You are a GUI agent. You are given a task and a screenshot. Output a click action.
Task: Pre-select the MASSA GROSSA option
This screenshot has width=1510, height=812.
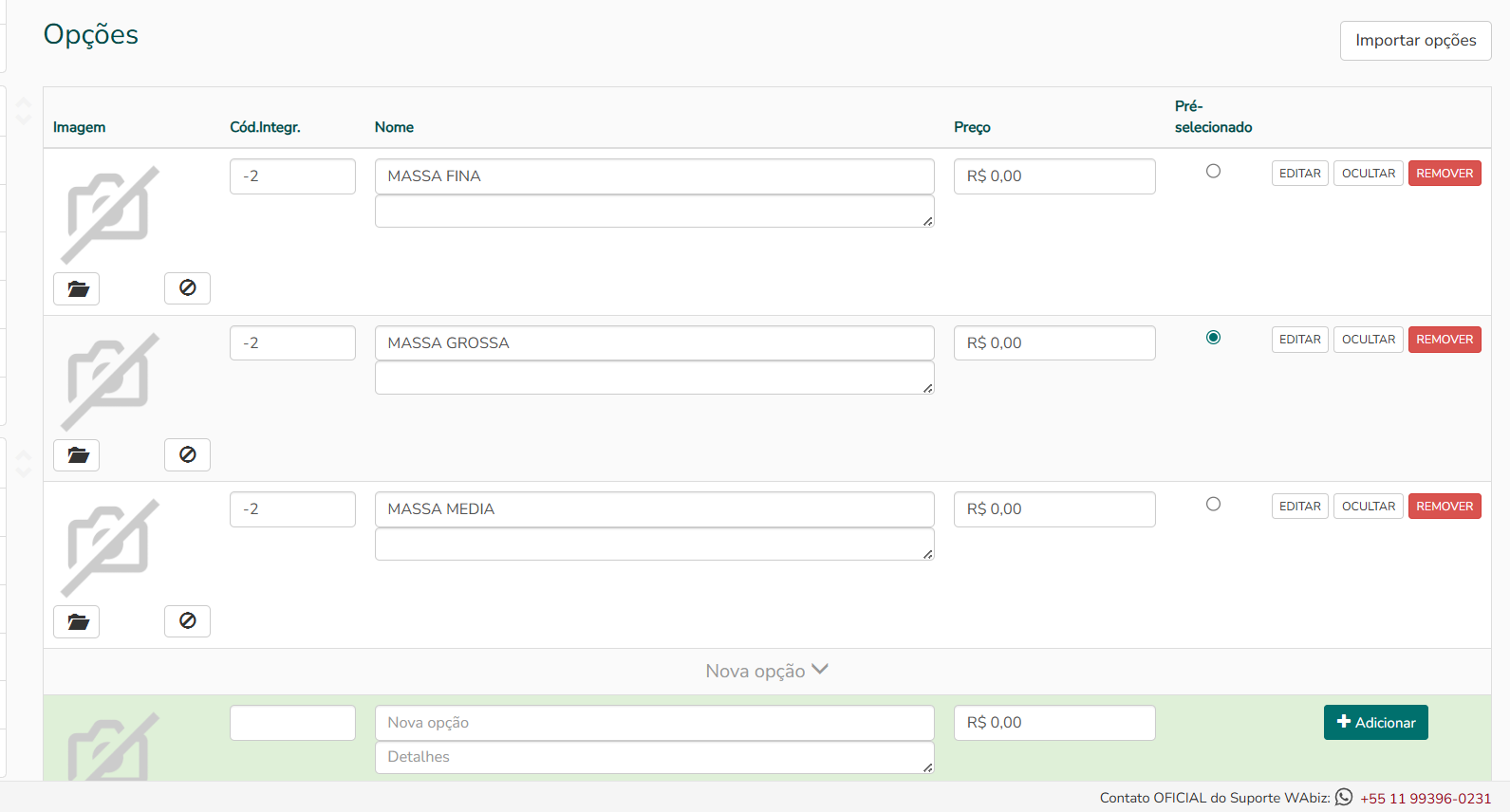click(1213, 338)
